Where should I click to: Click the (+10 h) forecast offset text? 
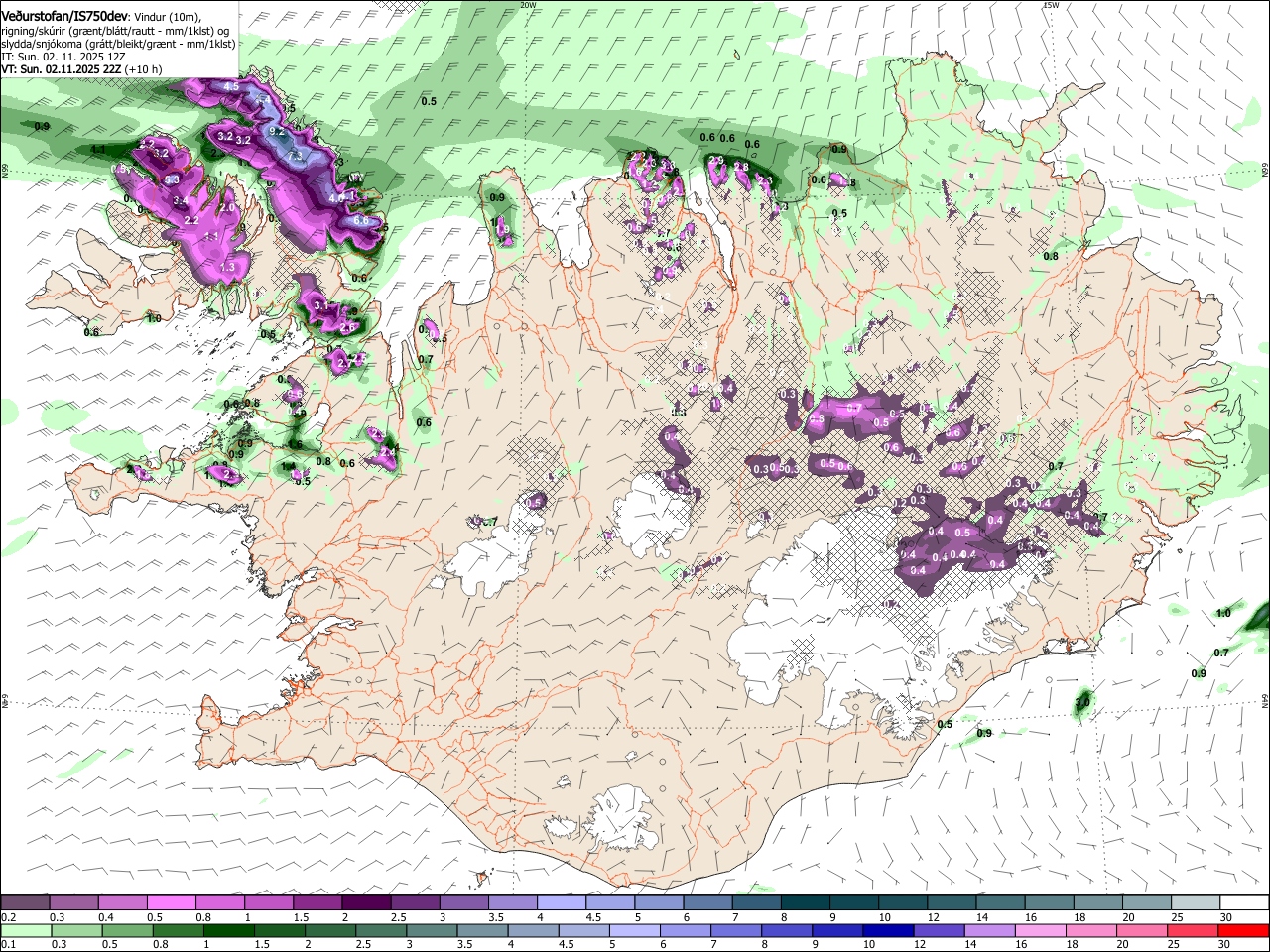click(x=143, y=70)
